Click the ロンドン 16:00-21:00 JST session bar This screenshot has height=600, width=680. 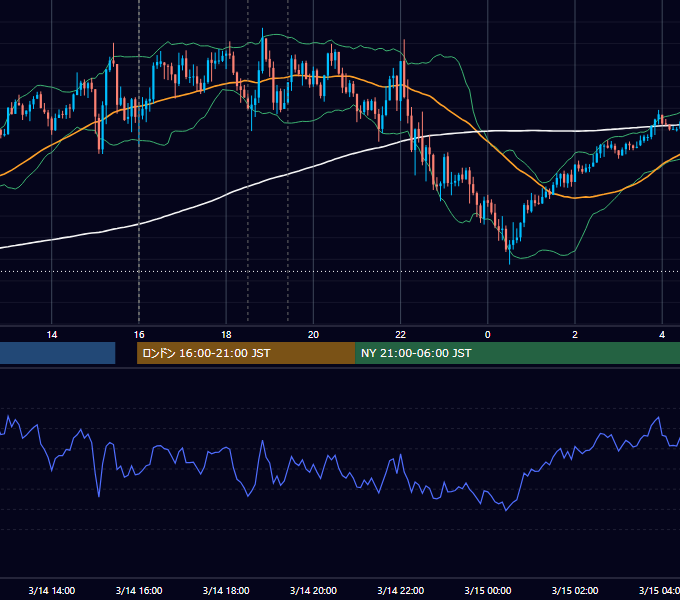tap(246, 353)
